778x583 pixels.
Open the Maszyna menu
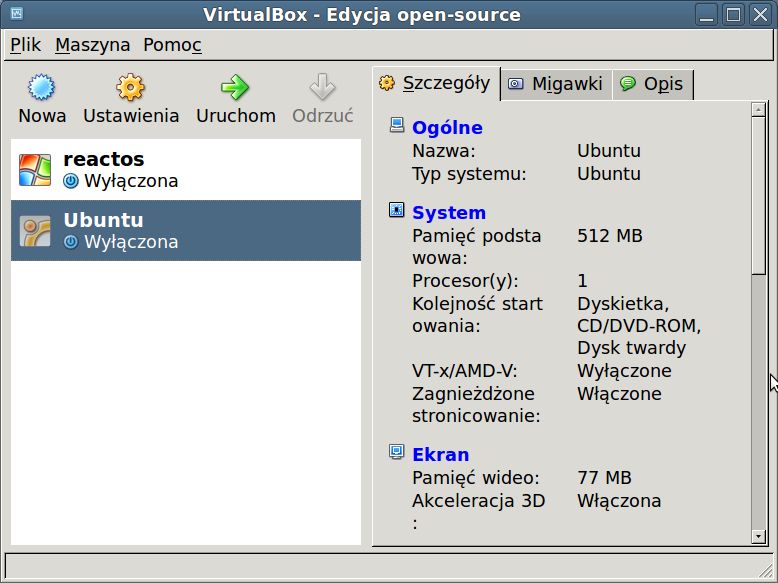click(92, 45)
